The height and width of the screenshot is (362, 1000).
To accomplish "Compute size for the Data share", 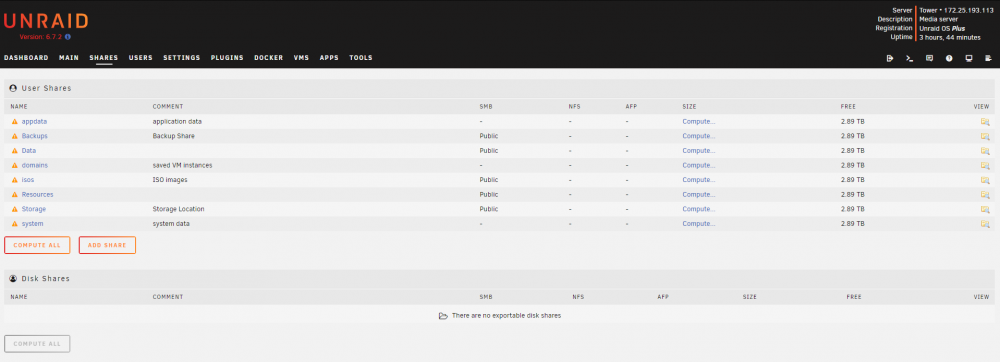I will tap(699, 150).
